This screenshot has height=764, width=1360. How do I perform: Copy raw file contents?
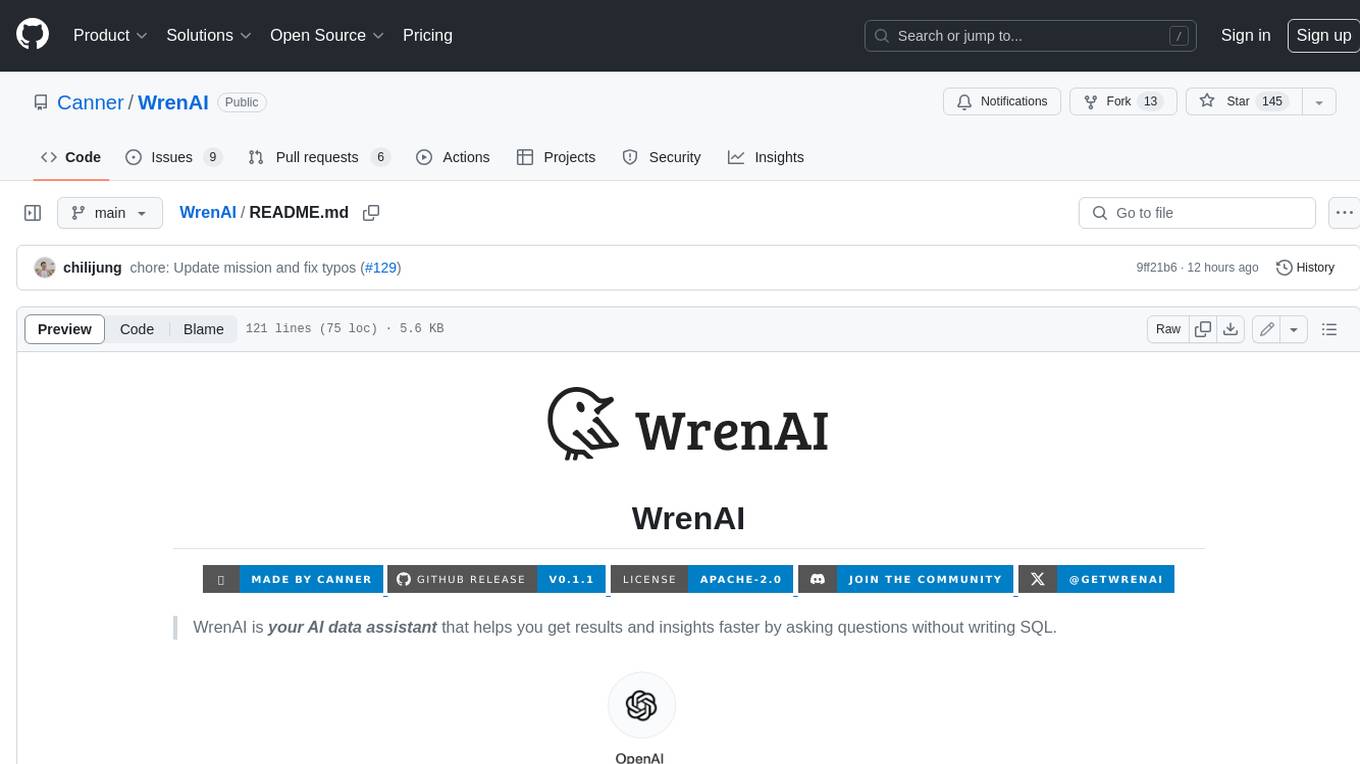pos(1203,329)
